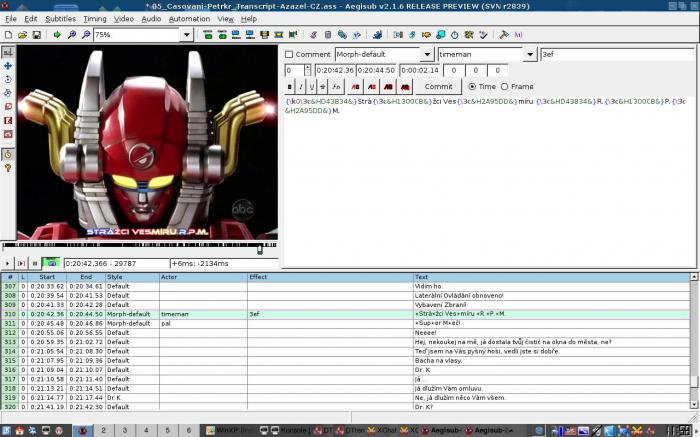This screenshot has height=437, width=700.
Task: Play the video with play button
Action: pos(8,263)
